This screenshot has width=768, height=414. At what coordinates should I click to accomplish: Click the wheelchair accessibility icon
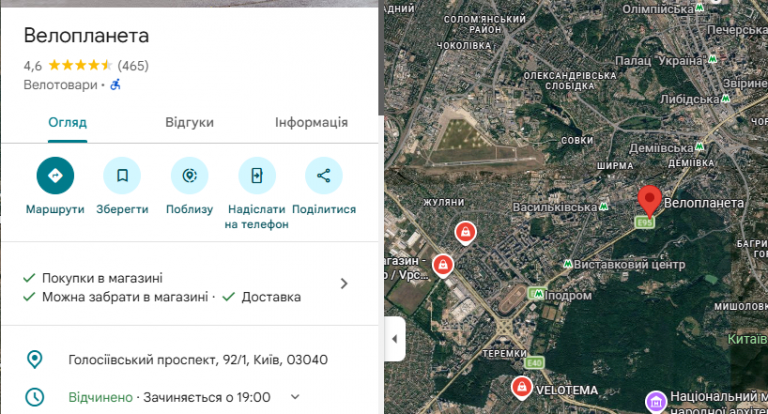[x=115, y=85]
